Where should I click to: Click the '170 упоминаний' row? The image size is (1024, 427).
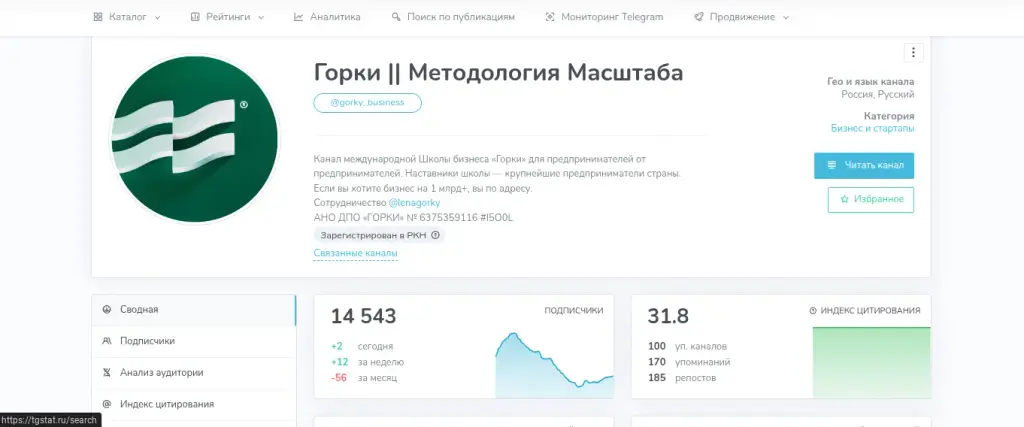tap(689, 362)
